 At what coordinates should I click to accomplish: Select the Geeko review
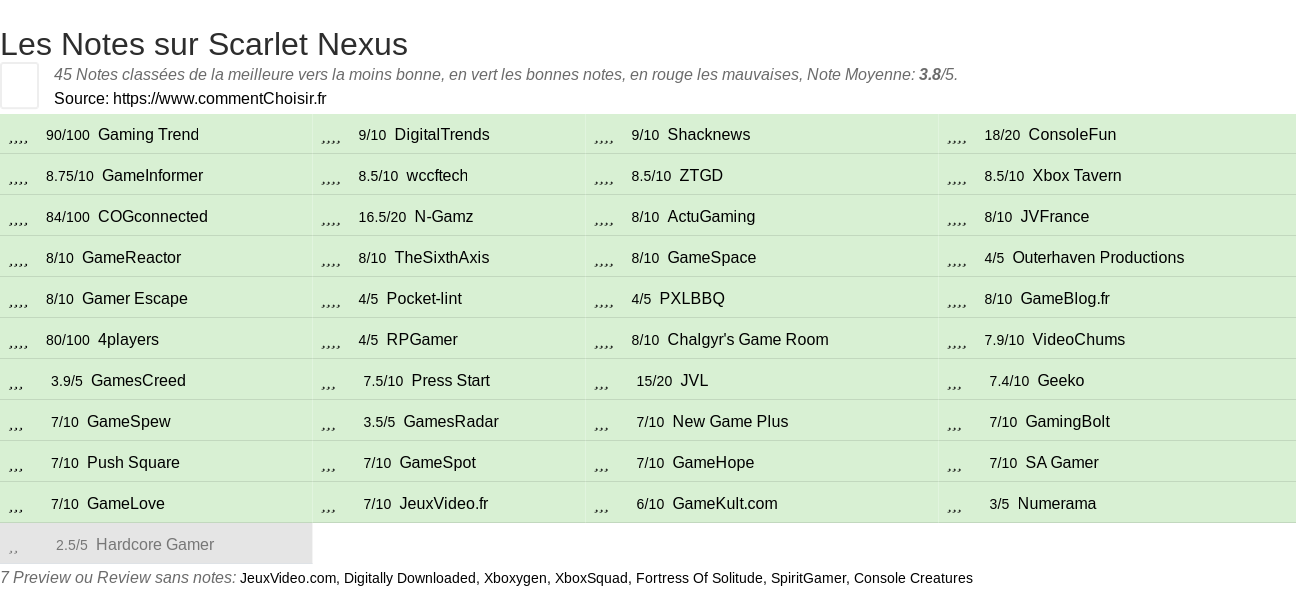click(1061, 381)
